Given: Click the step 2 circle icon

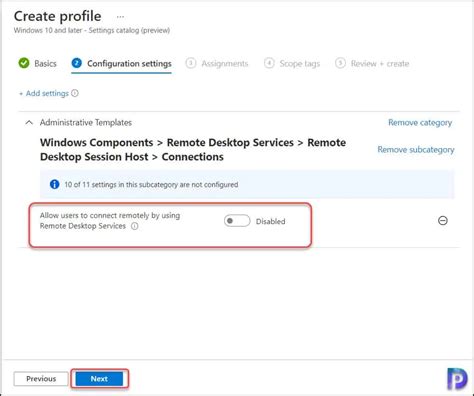Looking at the screenshot, I should coord(77,63).
